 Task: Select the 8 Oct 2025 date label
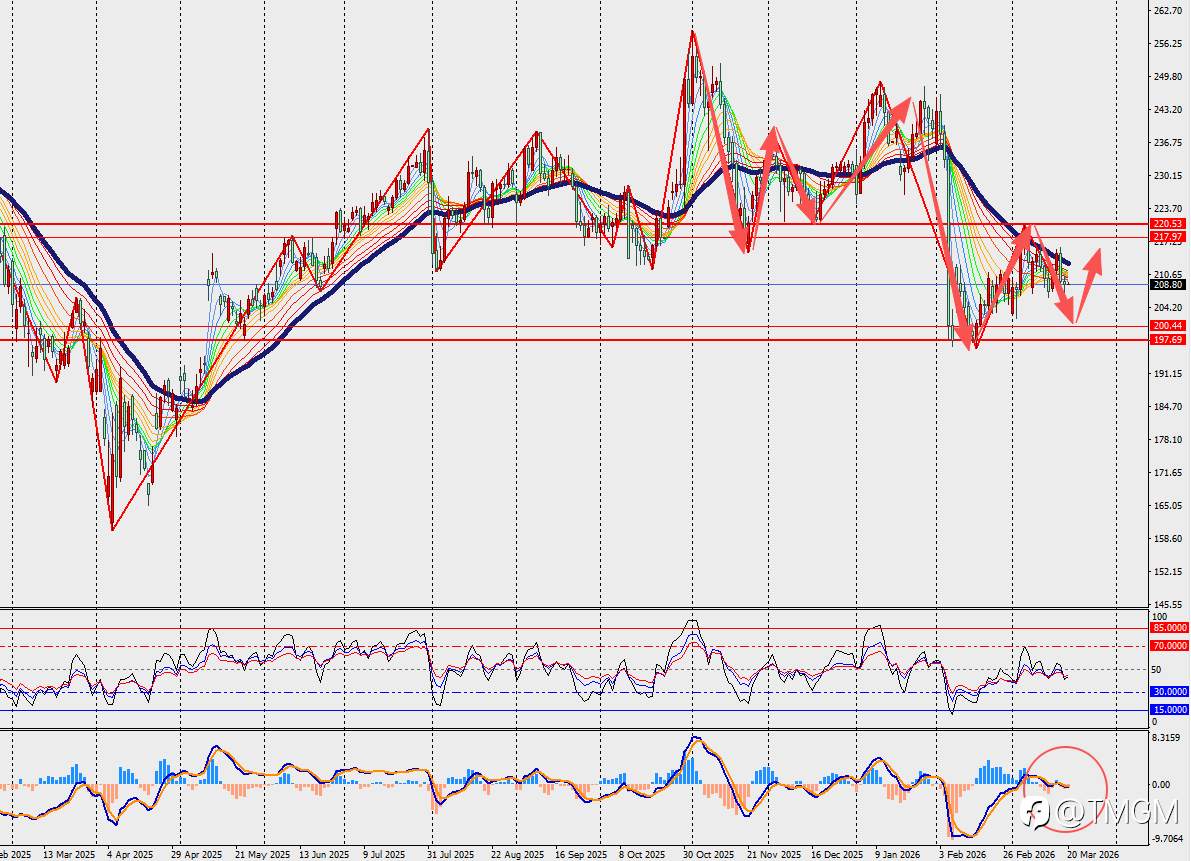tap(643, 854)
